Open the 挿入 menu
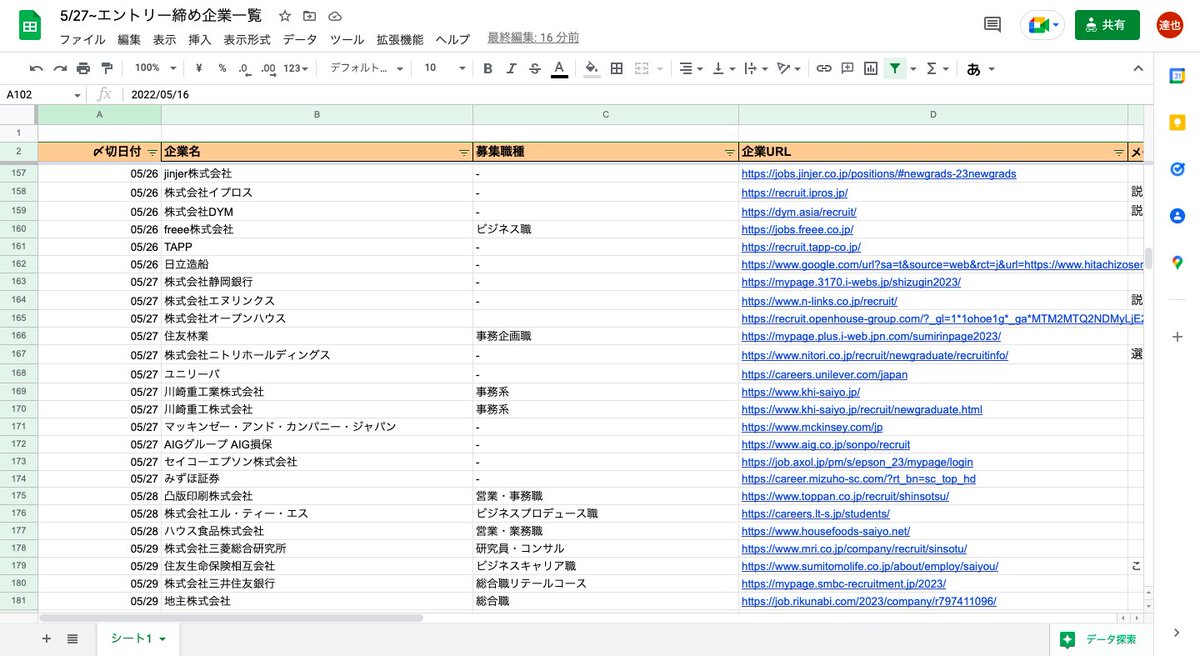 pyautogui.click(x=200, y=39)
